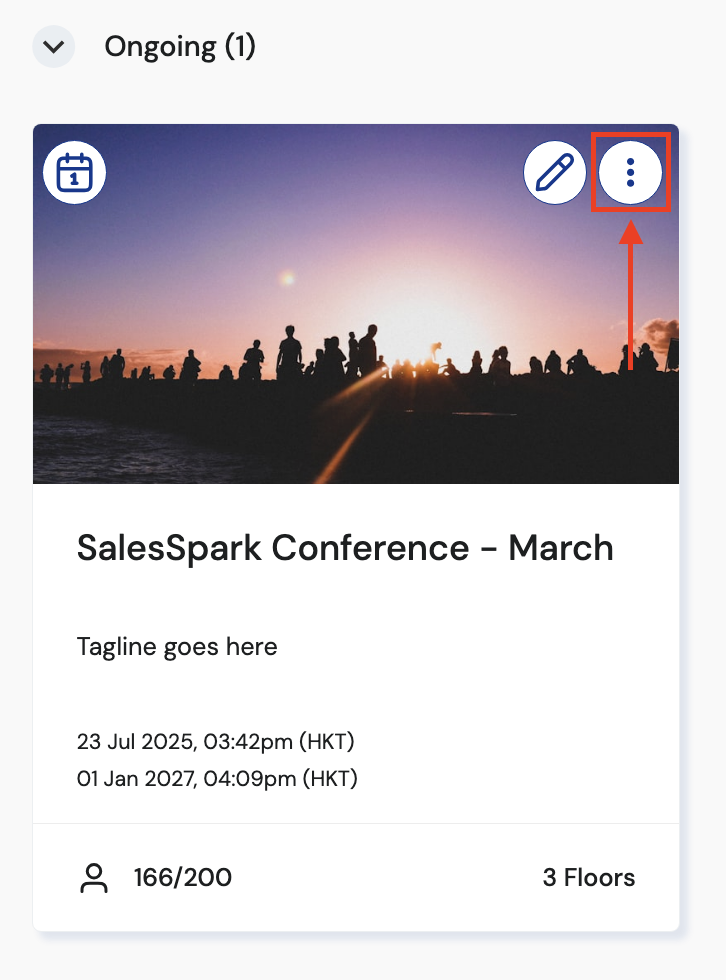
Task: Click the "Tagline goes here" text
Action: tap(177, 647)
